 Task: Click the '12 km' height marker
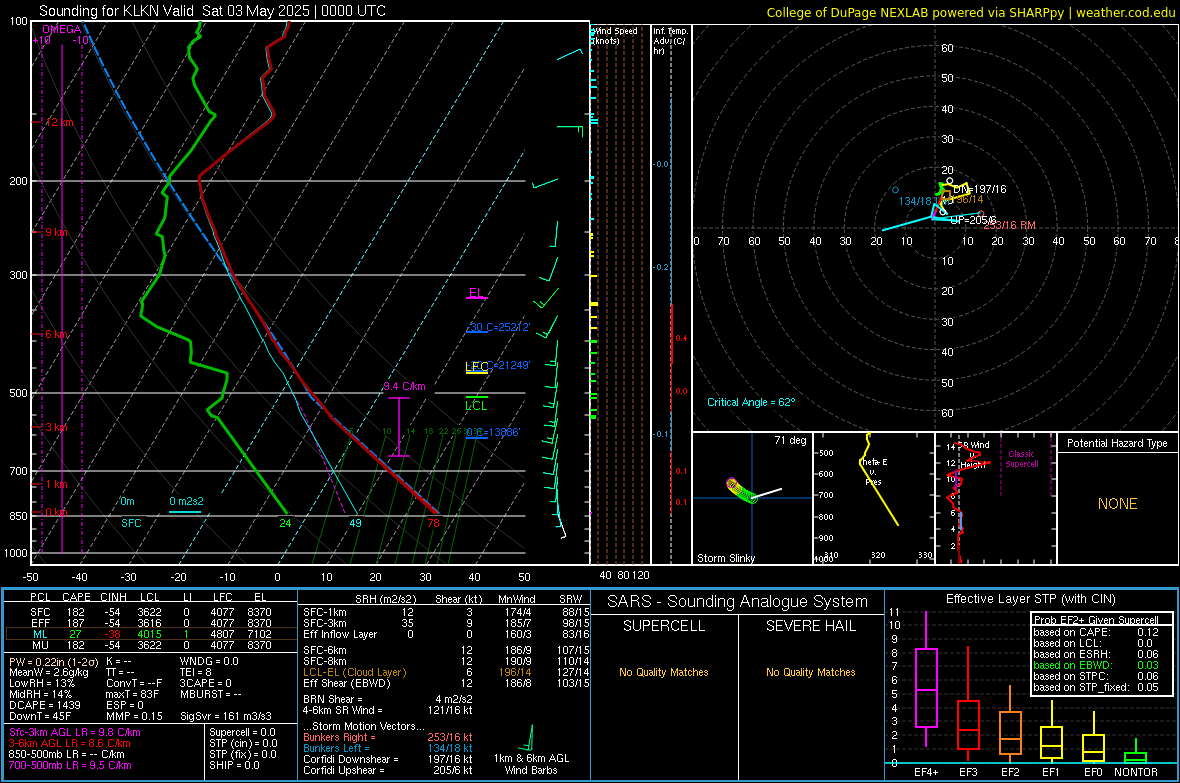[59, 122]
